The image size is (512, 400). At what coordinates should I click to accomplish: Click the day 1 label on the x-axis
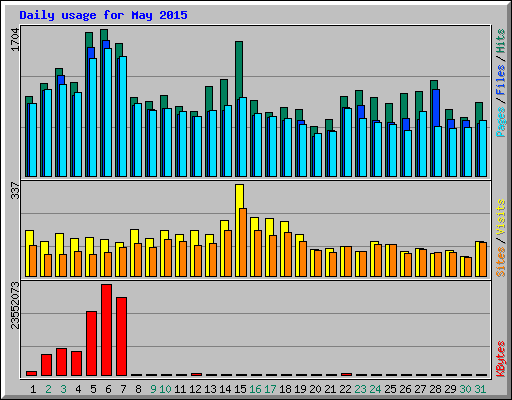[33, 389]
